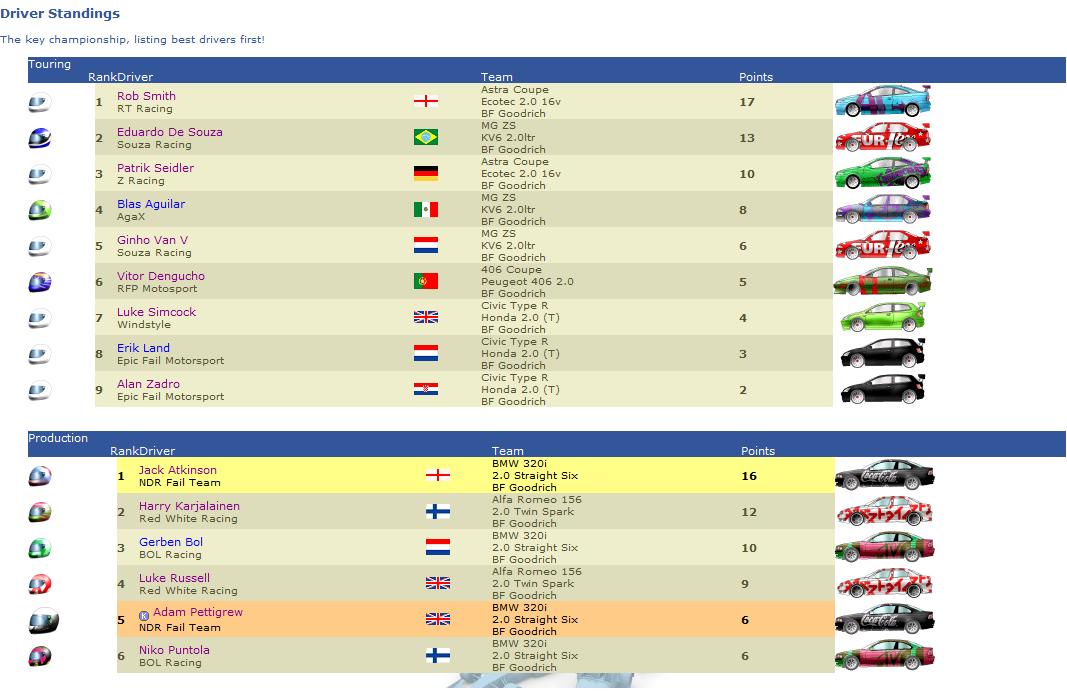Click the Finland flag beside Harry Karjalainen
This screenshot has height=692, width=1067.
click(438, 512)
